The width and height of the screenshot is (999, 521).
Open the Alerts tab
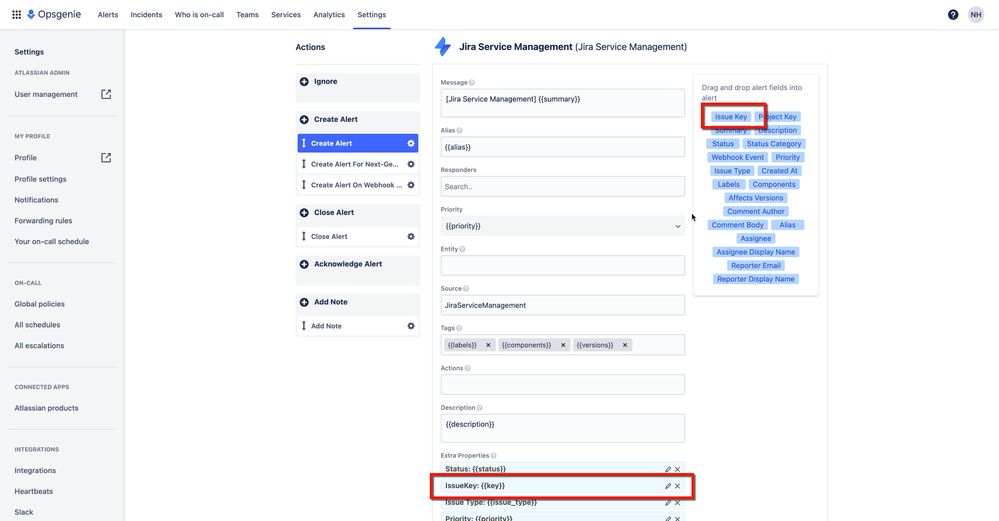click(108, 15)
